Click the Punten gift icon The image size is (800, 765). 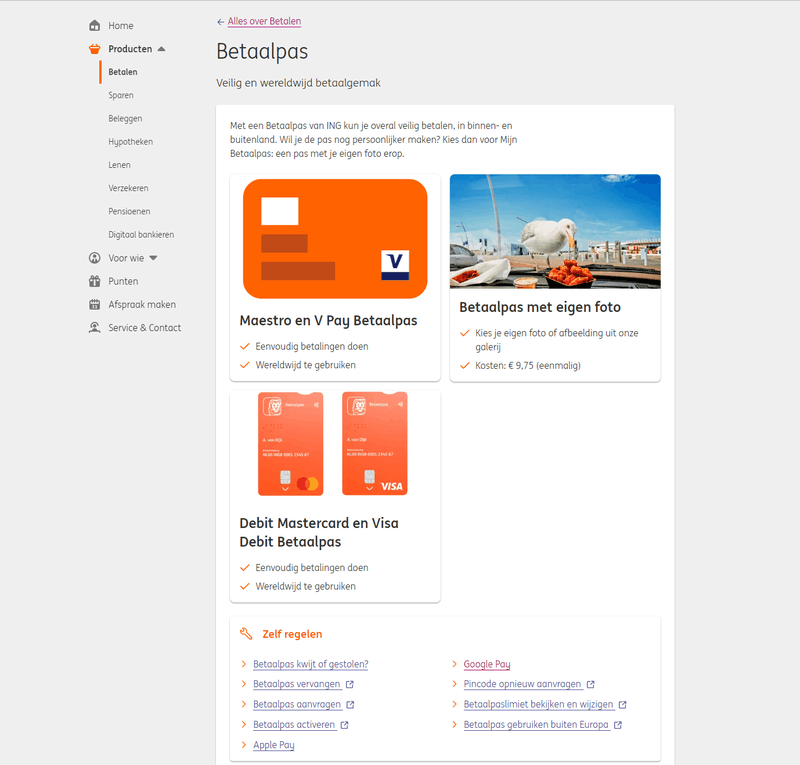(94, 281)
